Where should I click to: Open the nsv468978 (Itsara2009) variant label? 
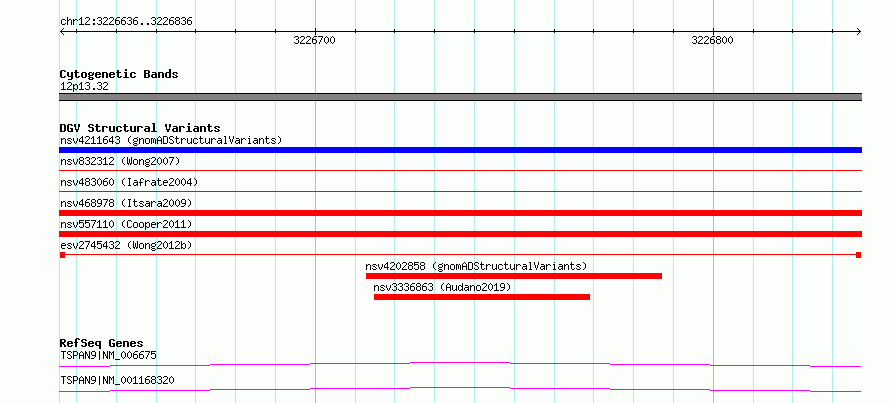[x=126, y=203]
